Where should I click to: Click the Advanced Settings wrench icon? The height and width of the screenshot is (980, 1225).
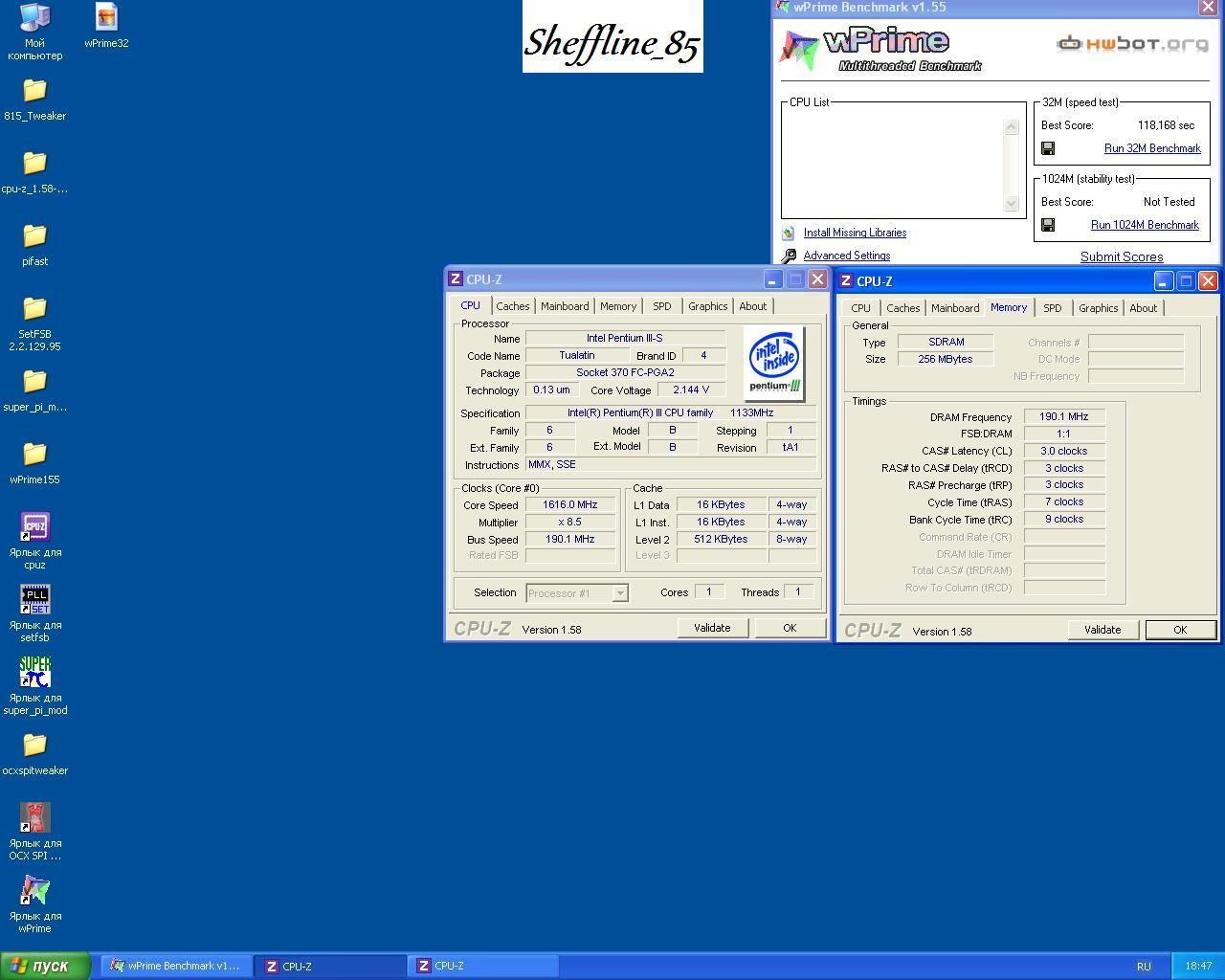(789, 256)
